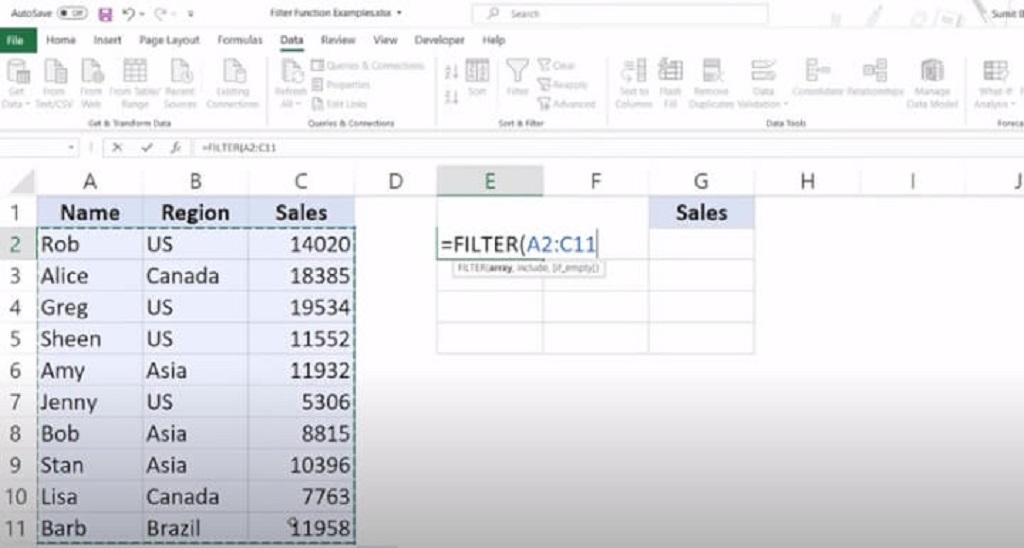Open the Undo history dropdown arrow

pyautogui.click(x=142, y=14)
